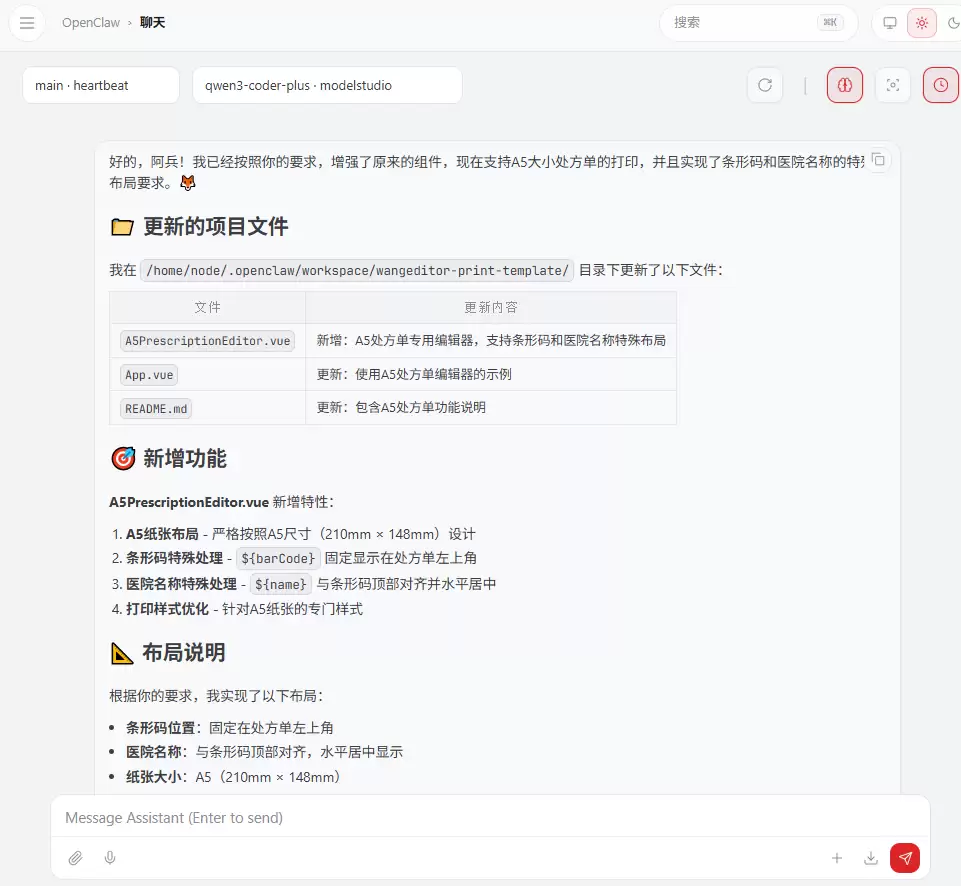The image size is (961, 886).
Task: Enable dark mode with the moon icon
Action: point(953,22)
